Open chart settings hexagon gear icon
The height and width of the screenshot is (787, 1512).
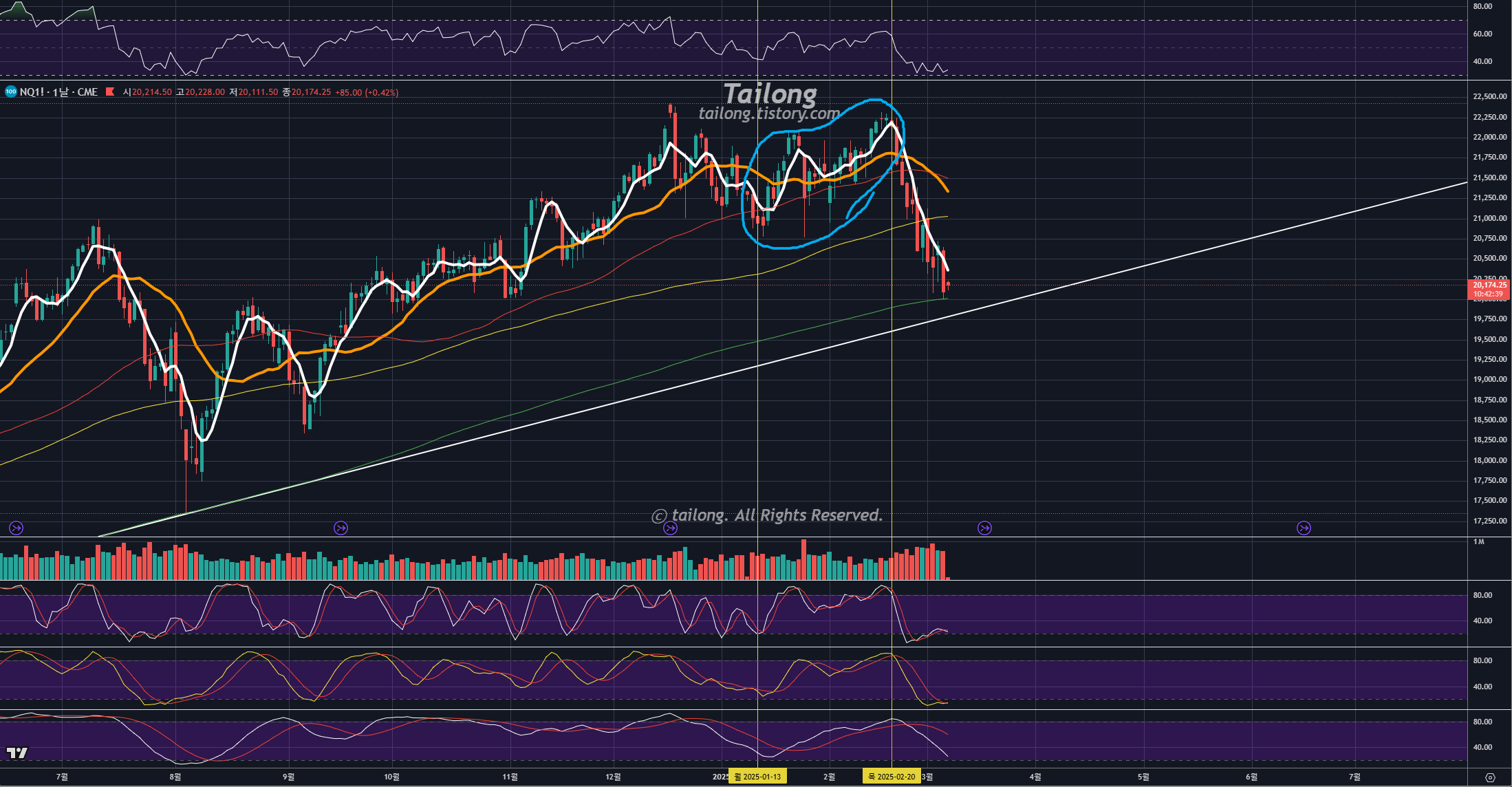(x=1490, y=777)
